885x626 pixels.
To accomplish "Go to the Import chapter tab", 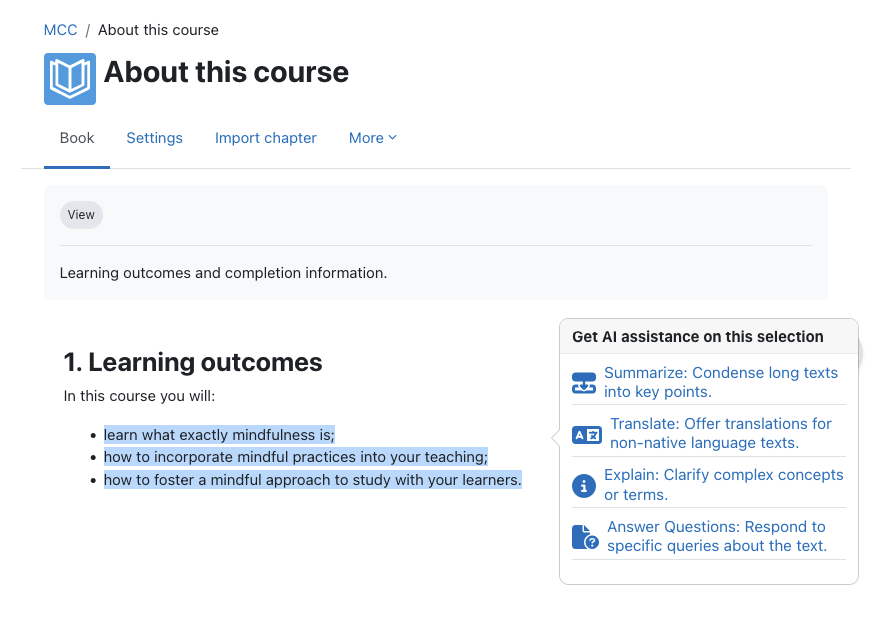I will coord(266,138).
